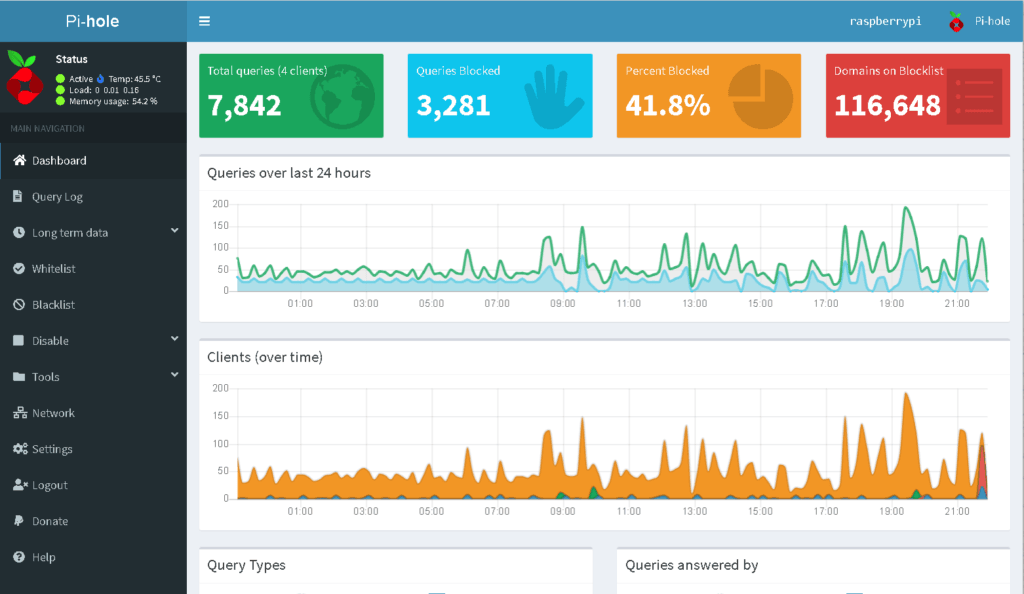Click the Pi-hole logo icon in top-right header
The image size is (1024, 594).
[x=956, y=22]
